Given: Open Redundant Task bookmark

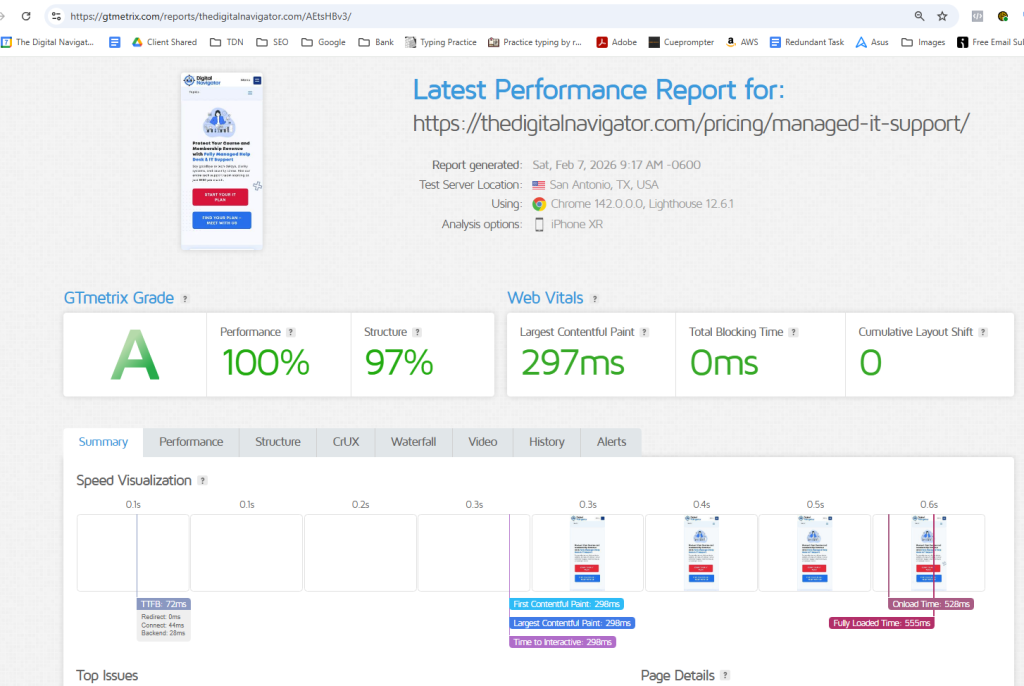Looking at the screenshot, I should pyautogui.click(x=807, y=42).
